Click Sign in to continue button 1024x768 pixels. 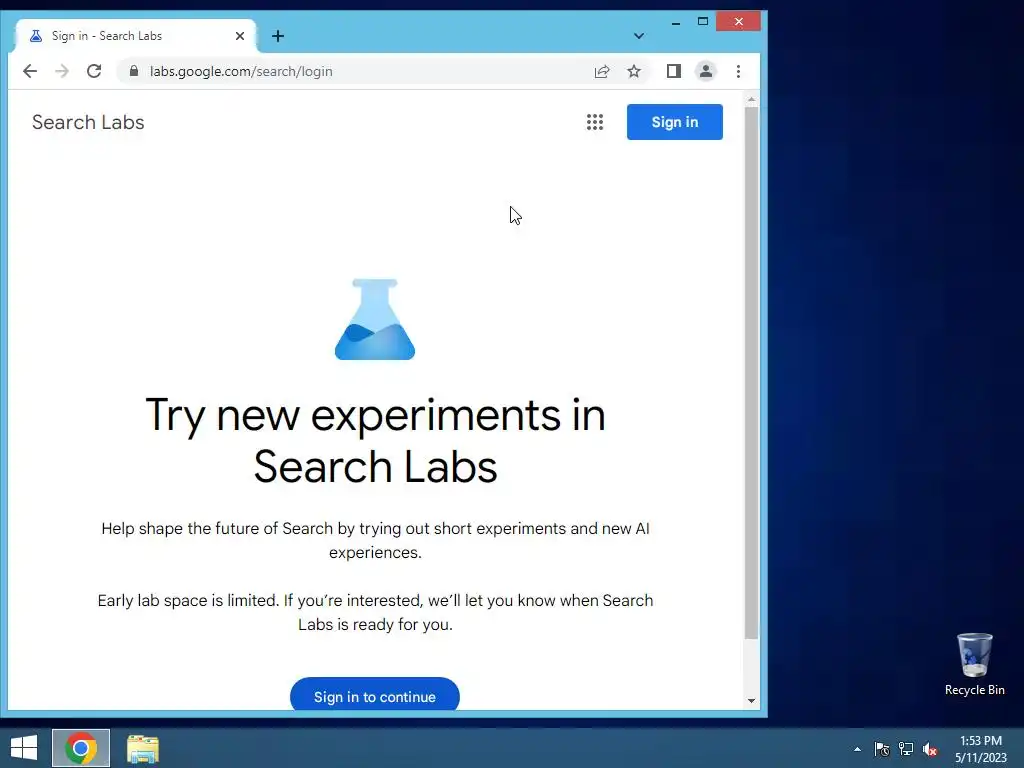pyautogui.click(x=375, y=696)
